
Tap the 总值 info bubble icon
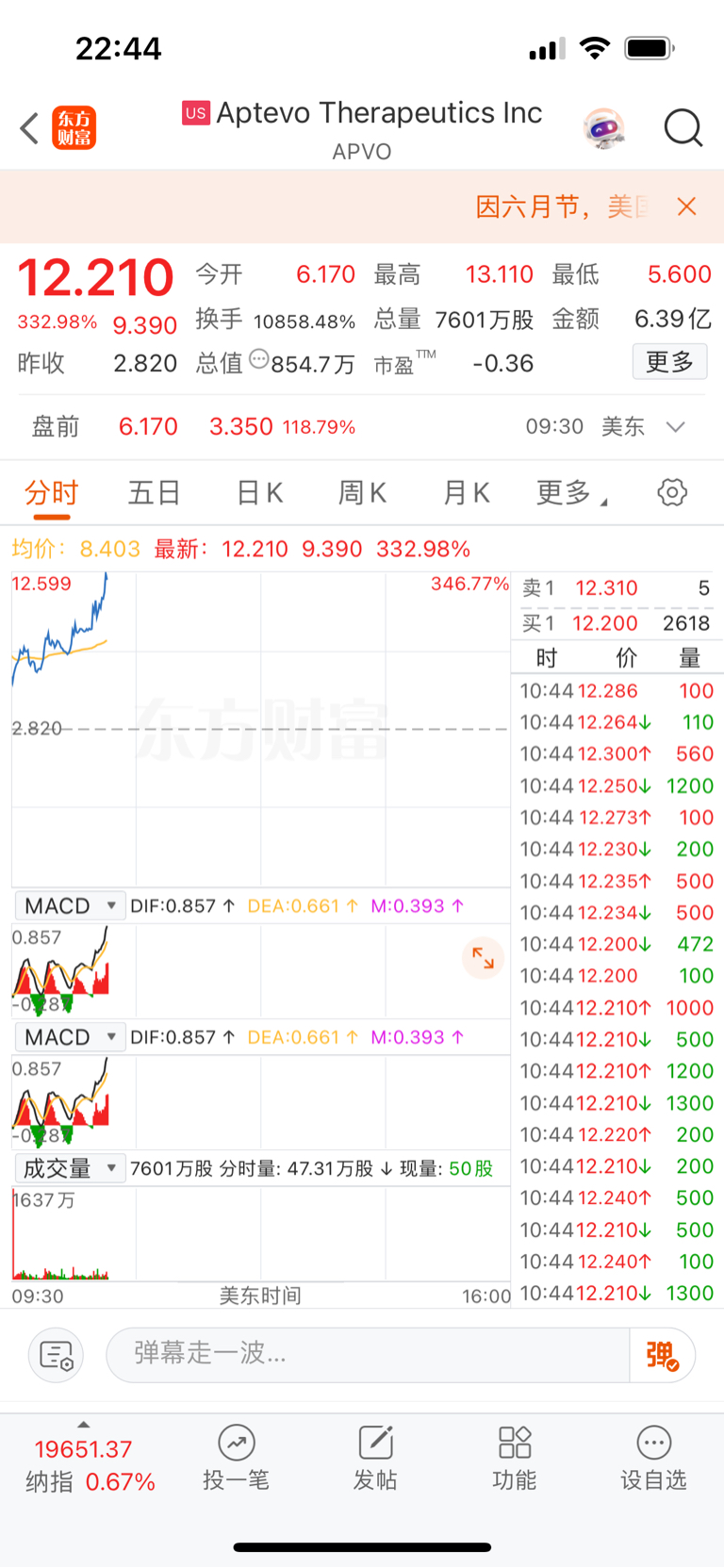coord(258,360)
